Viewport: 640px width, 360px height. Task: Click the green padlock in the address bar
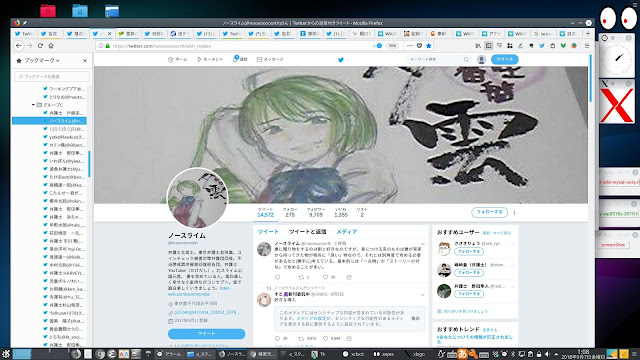[108, 46]
